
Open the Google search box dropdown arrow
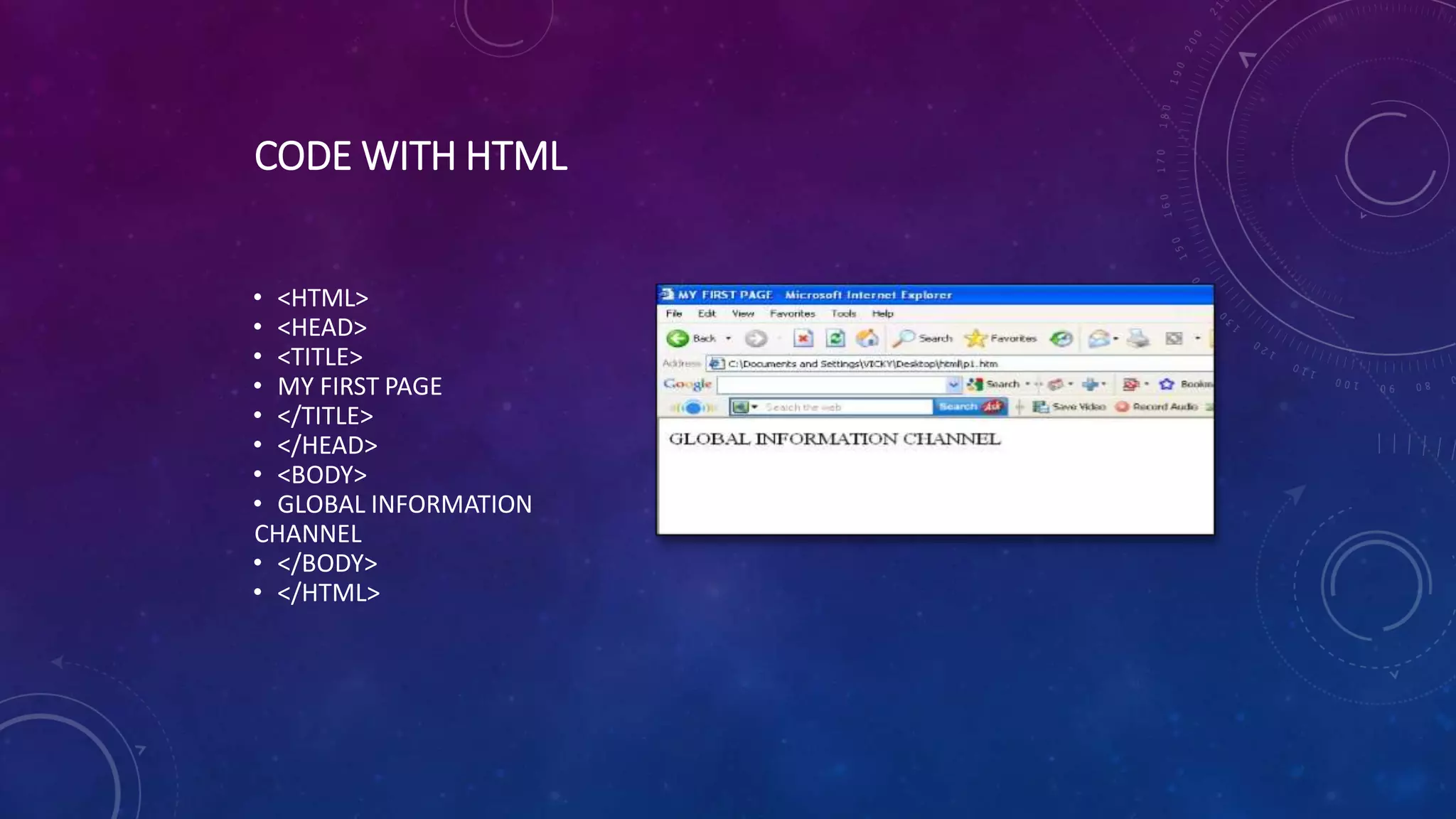(953, 385)
